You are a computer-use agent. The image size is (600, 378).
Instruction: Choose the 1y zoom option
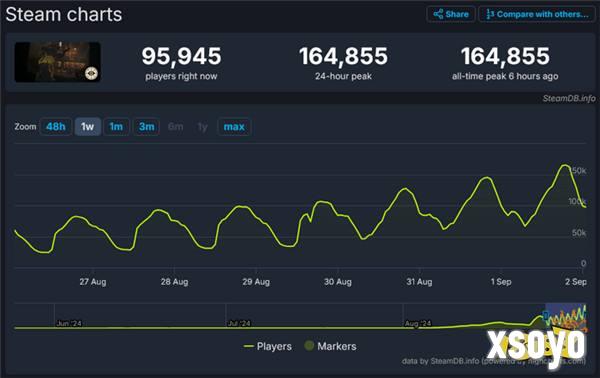tap(203, 127)
